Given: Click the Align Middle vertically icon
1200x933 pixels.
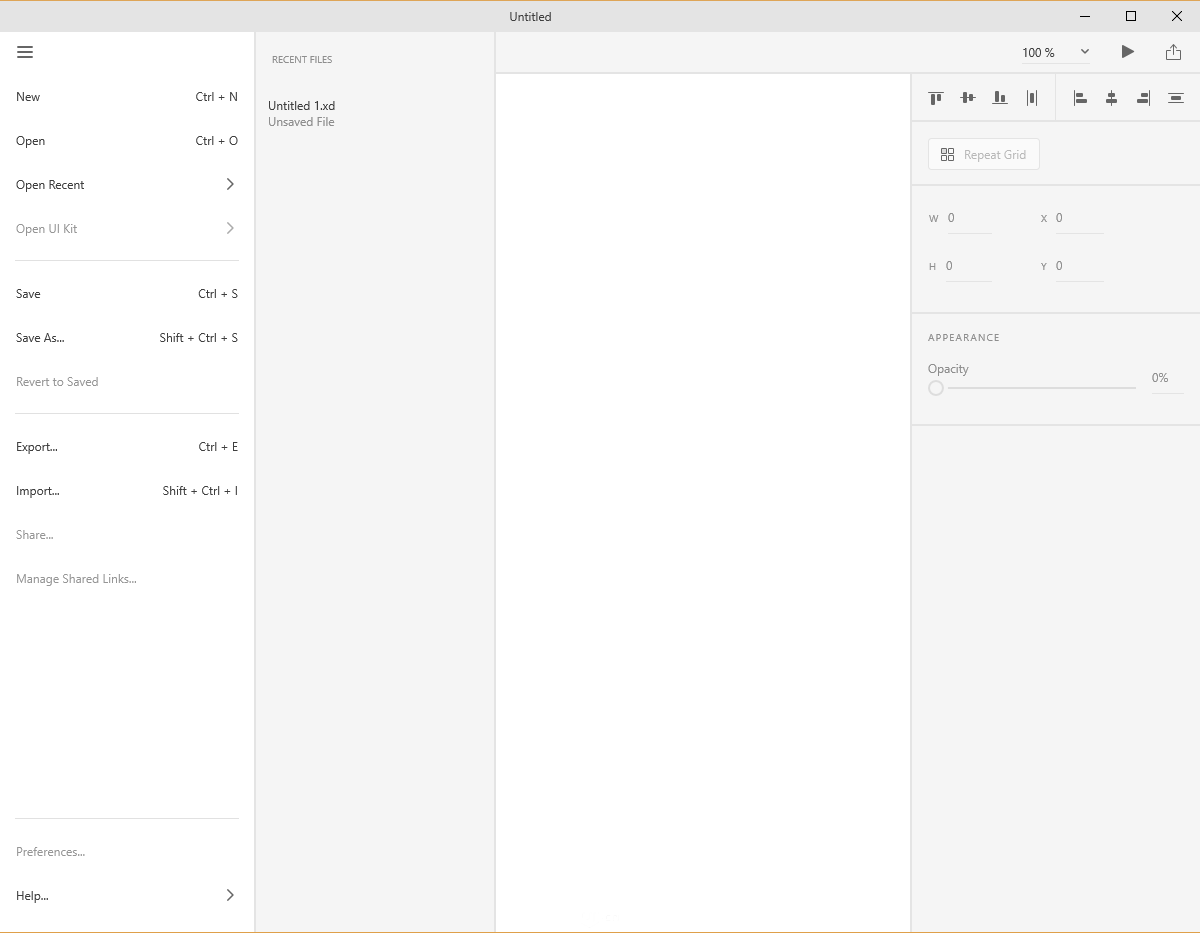Looking at the screenshot, I should click(968, 97).
